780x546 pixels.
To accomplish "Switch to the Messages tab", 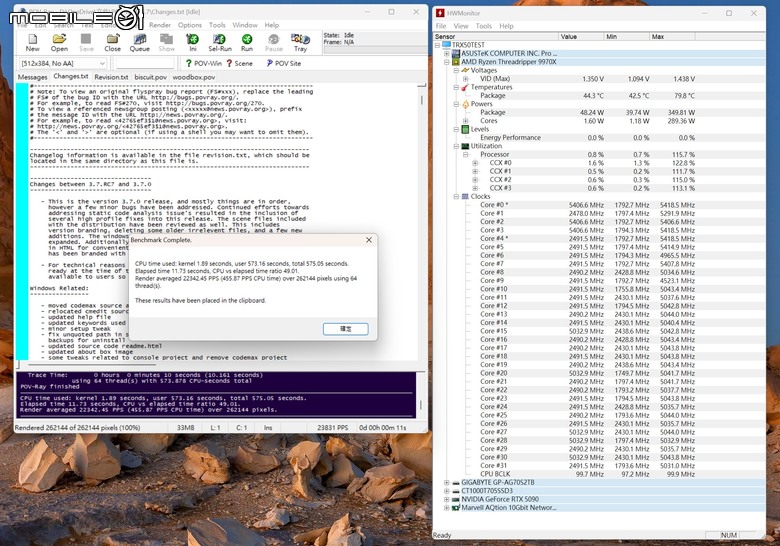I will pos(32,77).
